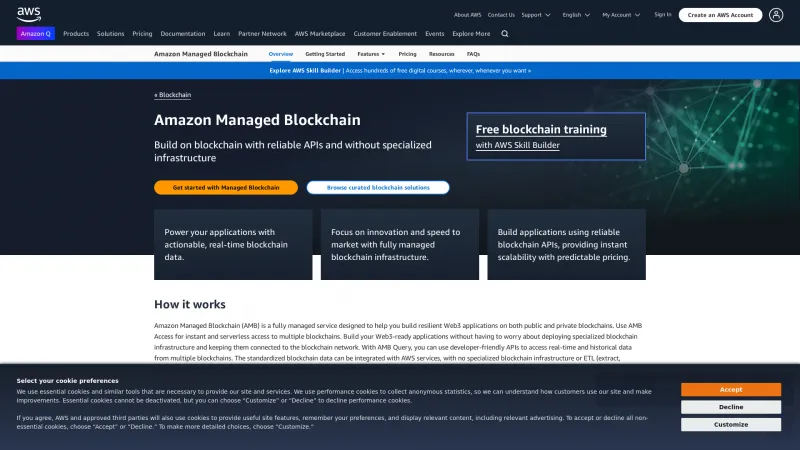Accept cookies
Viewport: 800px width, 450px height.
tap(731, 389)
